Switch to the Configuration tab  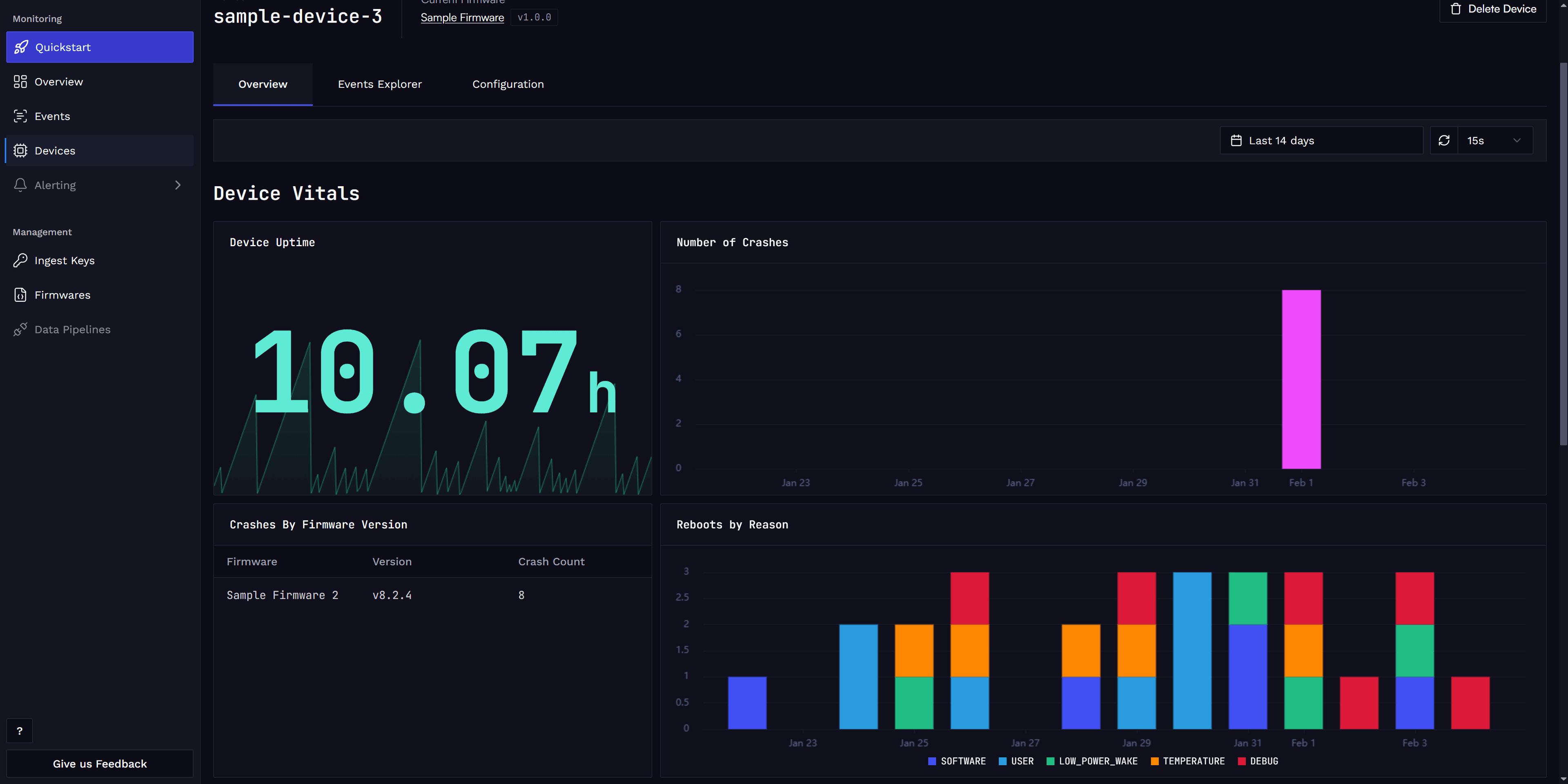(508, 84)
